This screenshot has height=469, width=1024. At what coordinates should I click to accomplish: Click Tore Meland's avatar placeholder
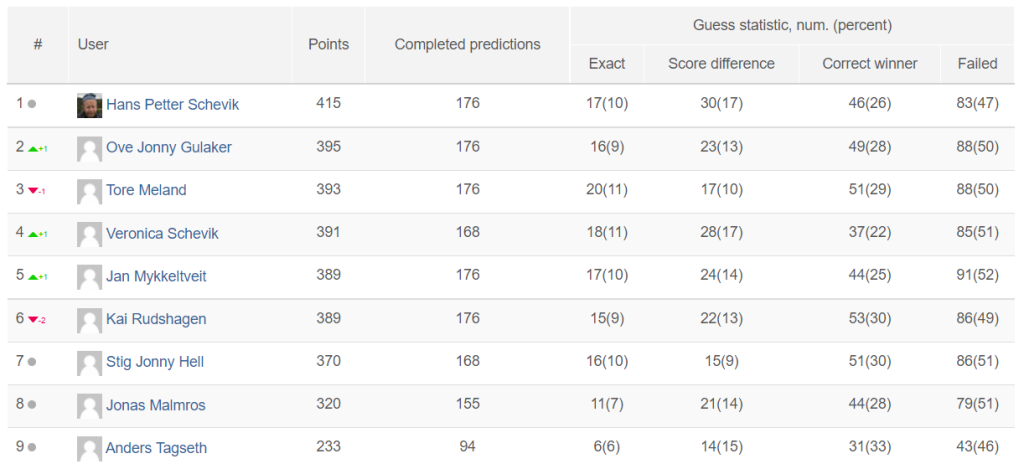(89, 191)
